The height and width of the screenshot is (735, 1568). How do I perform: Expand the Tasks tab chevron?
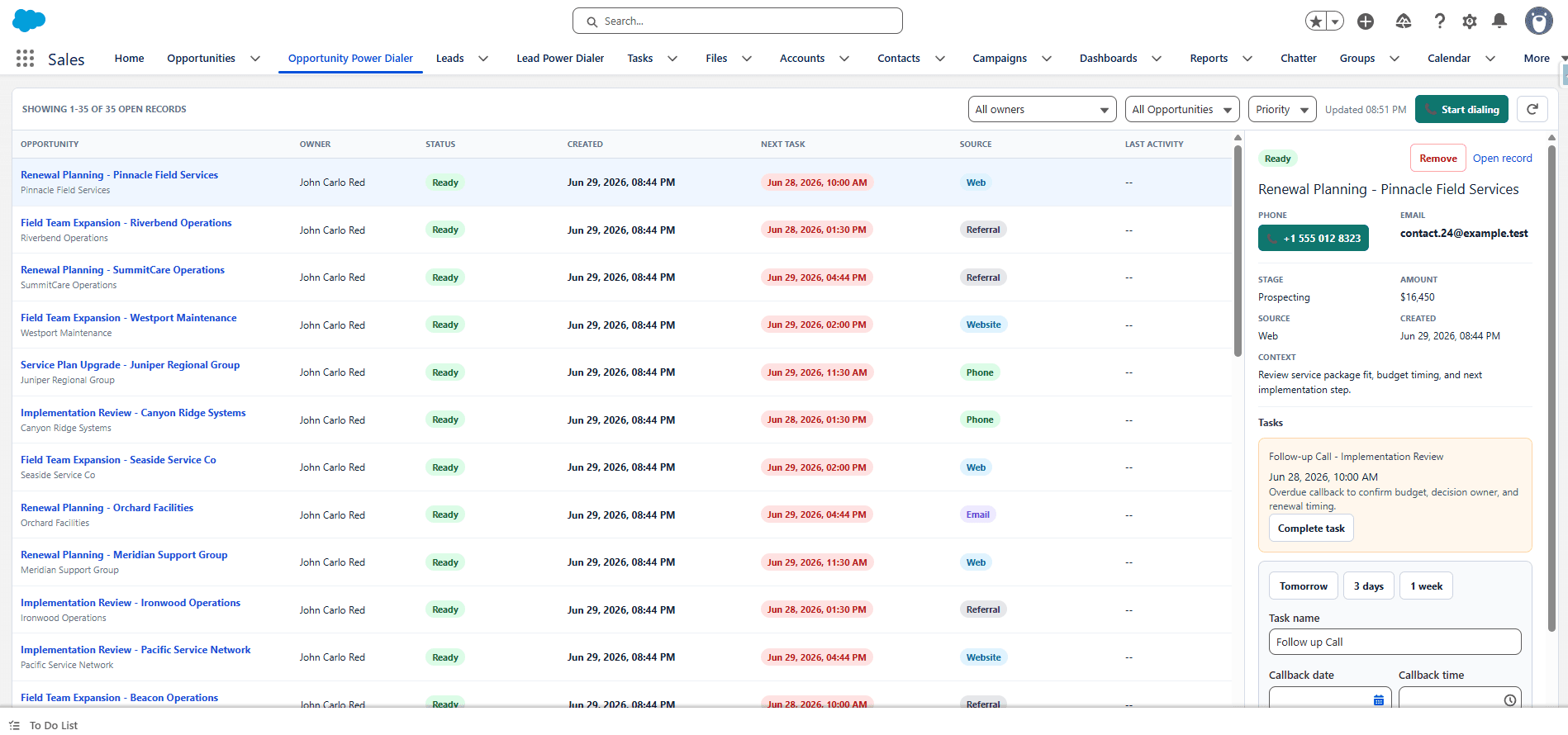click(672, 58)
